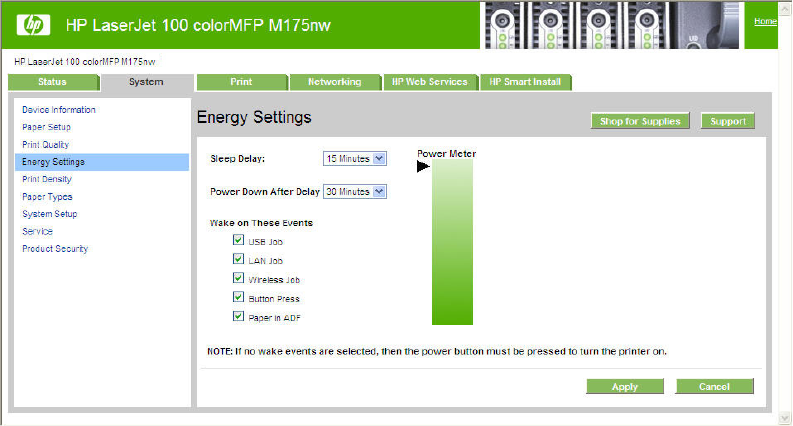The height and width of the screenshot is (426, 793).
Task: Toggle the USB Job checkbox
Action: tap(238, 240)
